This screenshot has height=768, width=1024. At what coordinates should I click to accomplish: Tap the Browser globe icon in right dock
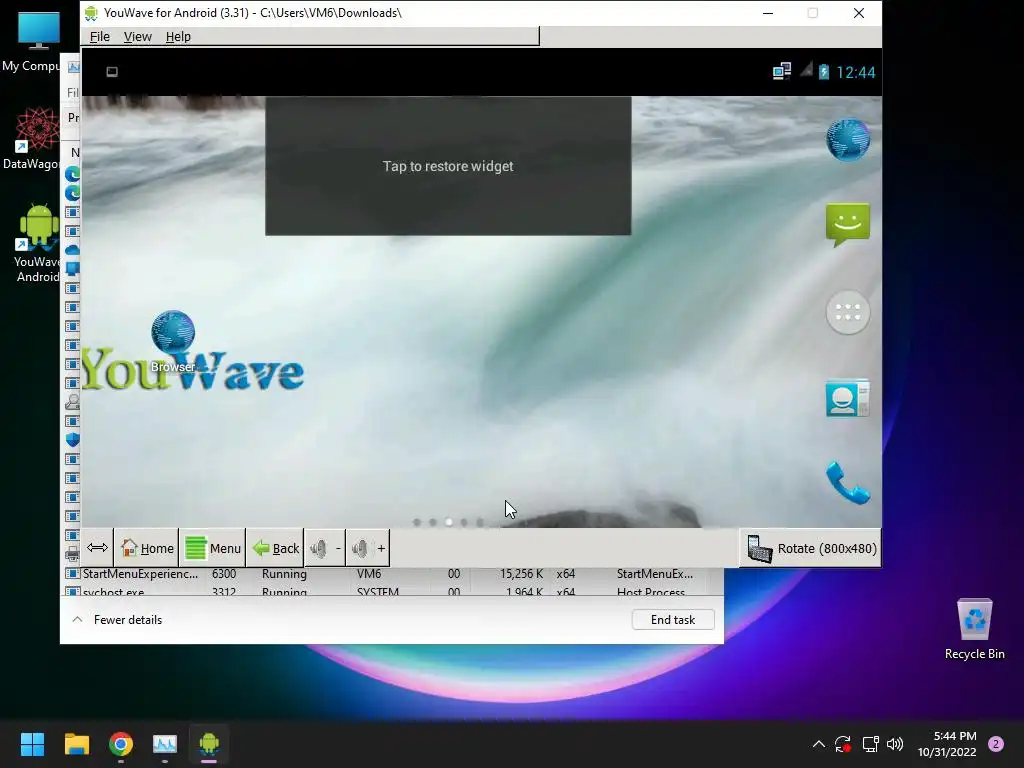pyautogui.click(x=848, y=139)
